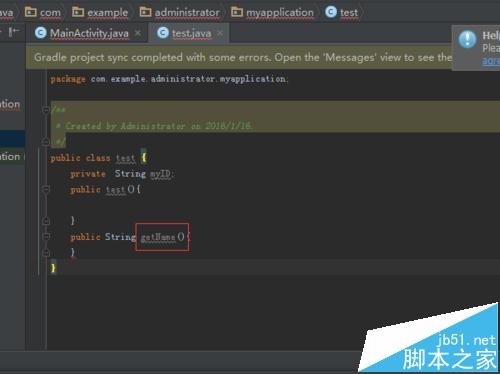Click the comment end fold marker

46,142
